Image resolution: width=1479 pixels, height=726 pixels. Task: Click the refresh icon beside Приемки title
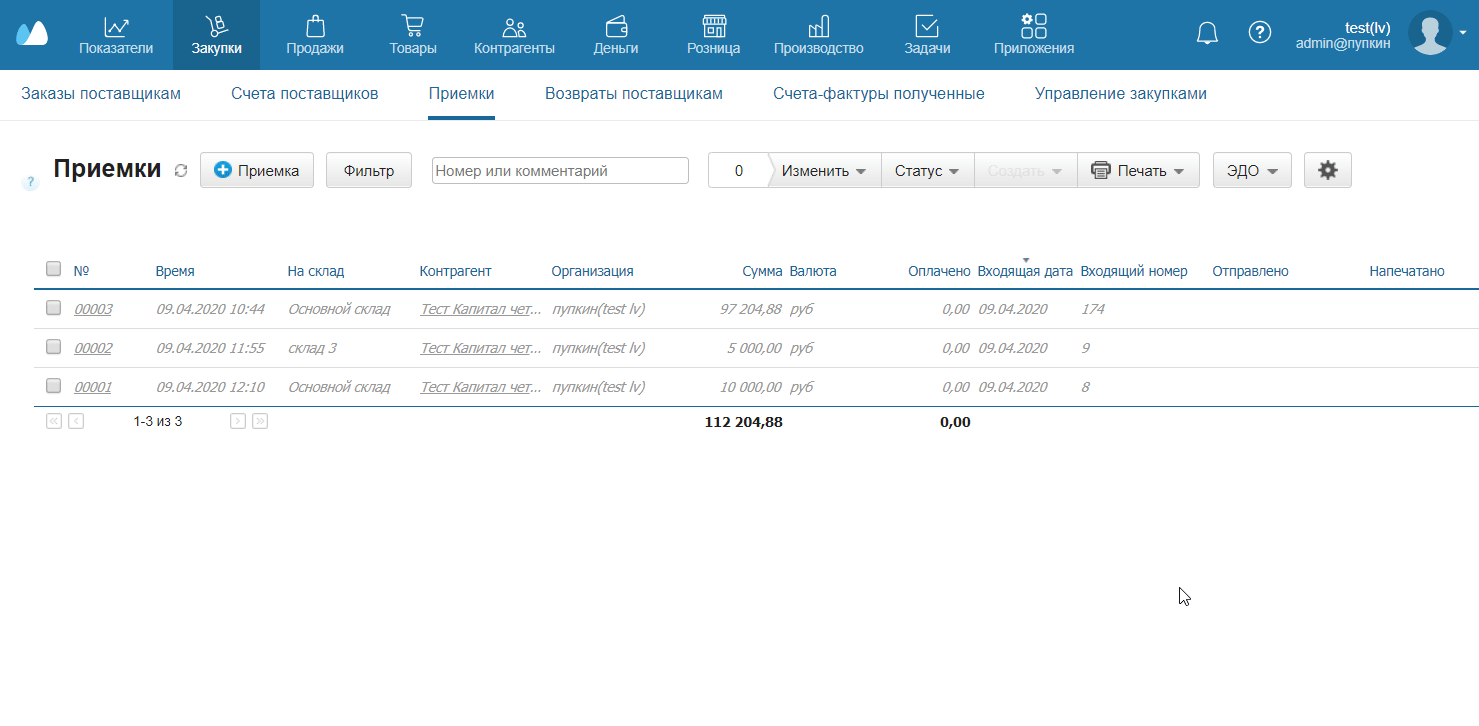(181, 171)
